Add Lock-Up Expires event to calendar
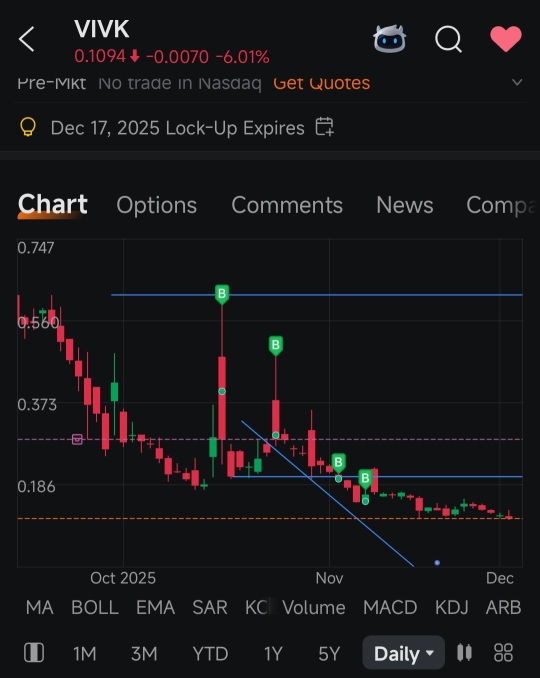 pos(324,127)
